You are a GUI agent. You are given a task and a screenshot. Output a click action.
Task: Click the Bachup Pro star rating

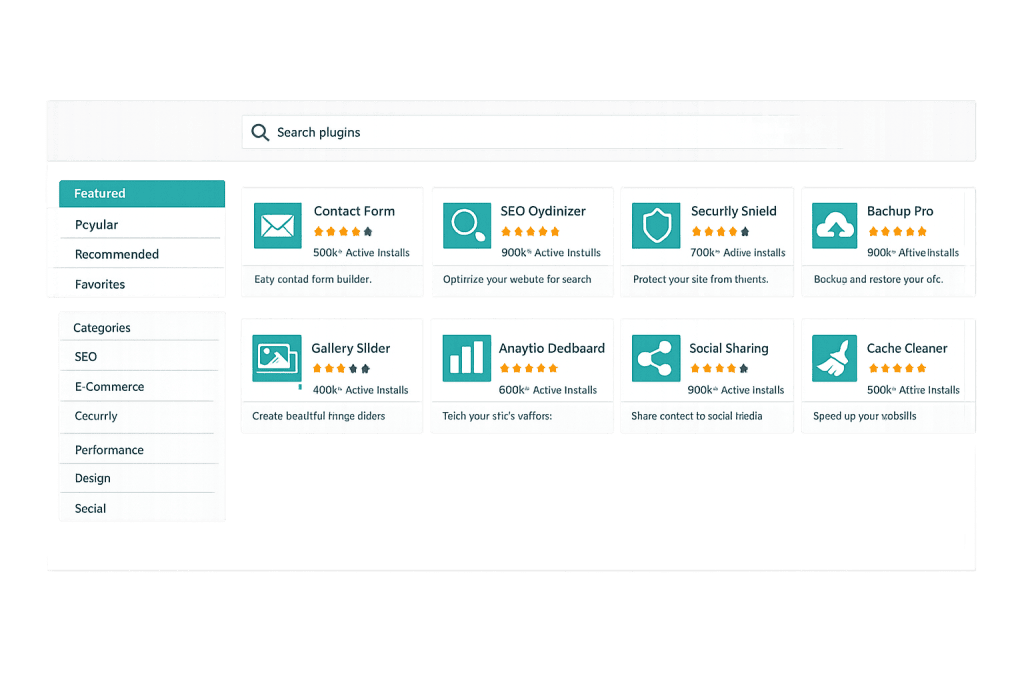[897, 231]
